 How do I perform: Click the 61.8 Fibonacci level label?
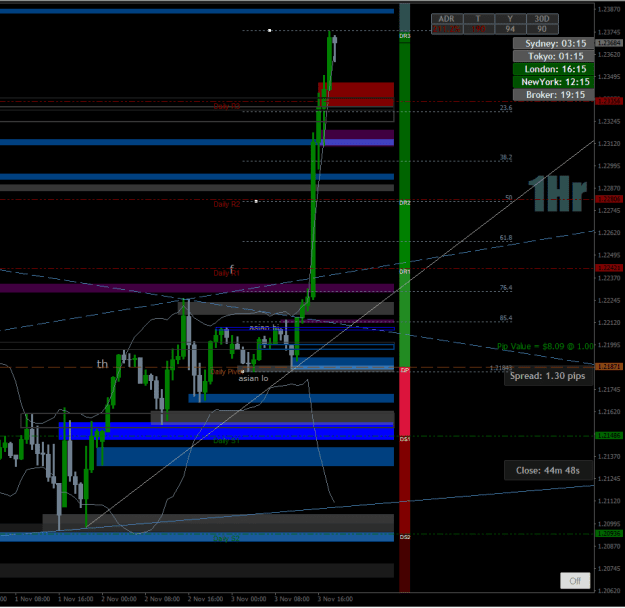click(506, 238)
